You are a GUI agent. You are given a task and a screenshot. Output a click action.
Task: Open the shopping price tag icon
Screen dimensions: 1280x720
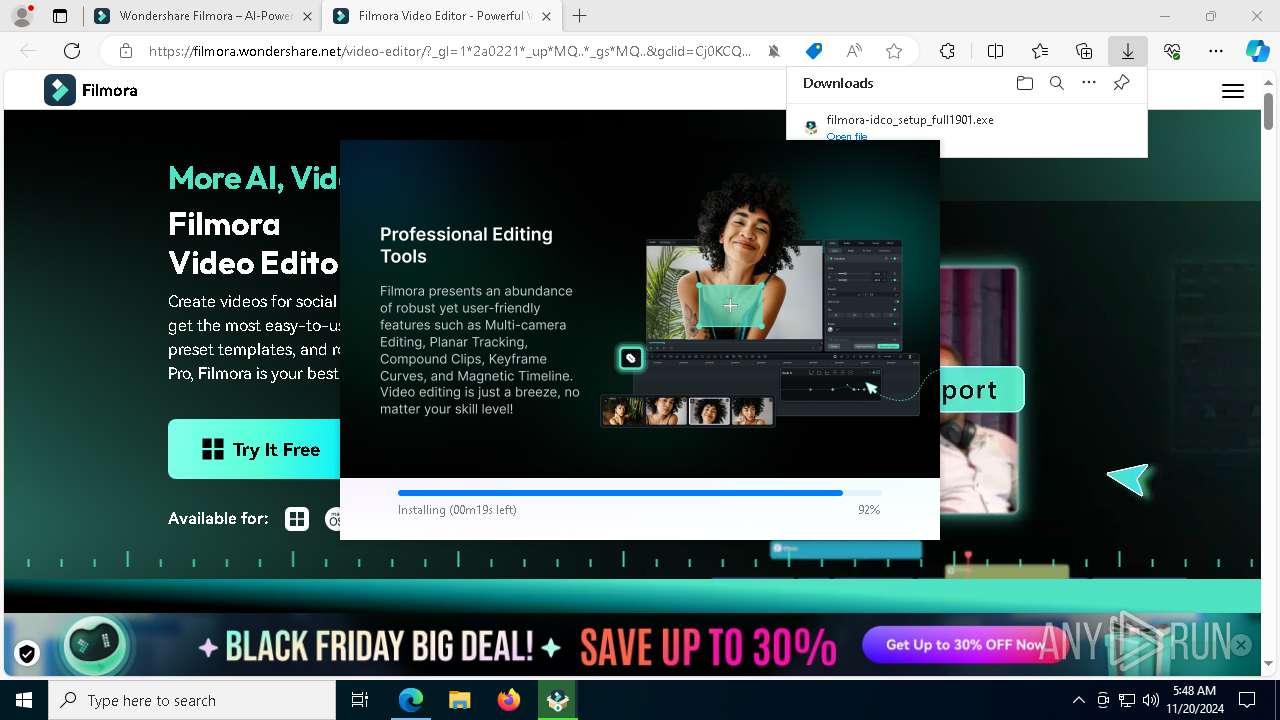[814, 51]
